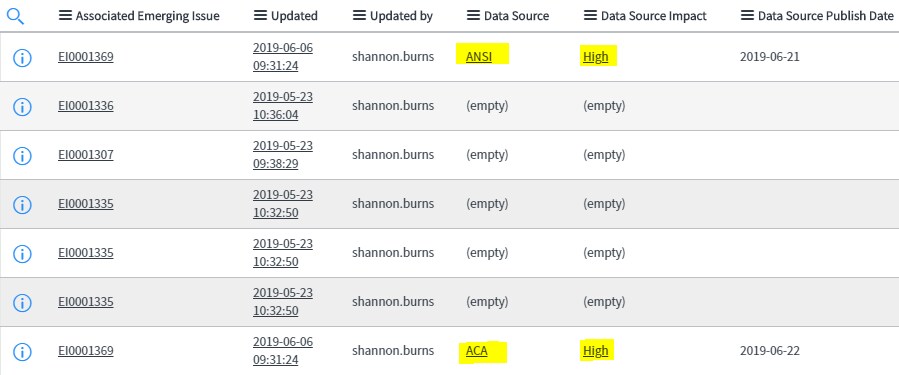The width and height of the screenshot is (899, 375).
Task: Open info icon for EI0001336 row
Action: click(22, 106)
